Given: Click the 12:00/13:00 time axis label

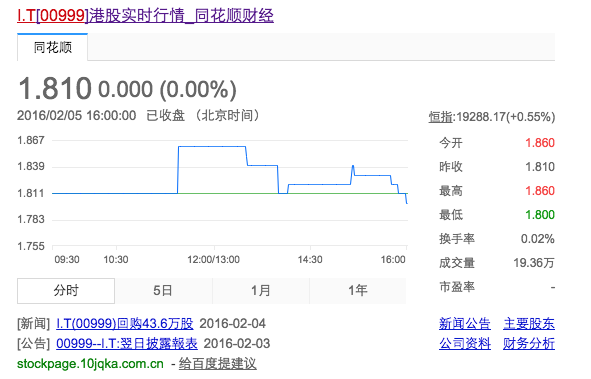Looking at the screenshot, I should [213, 260].
